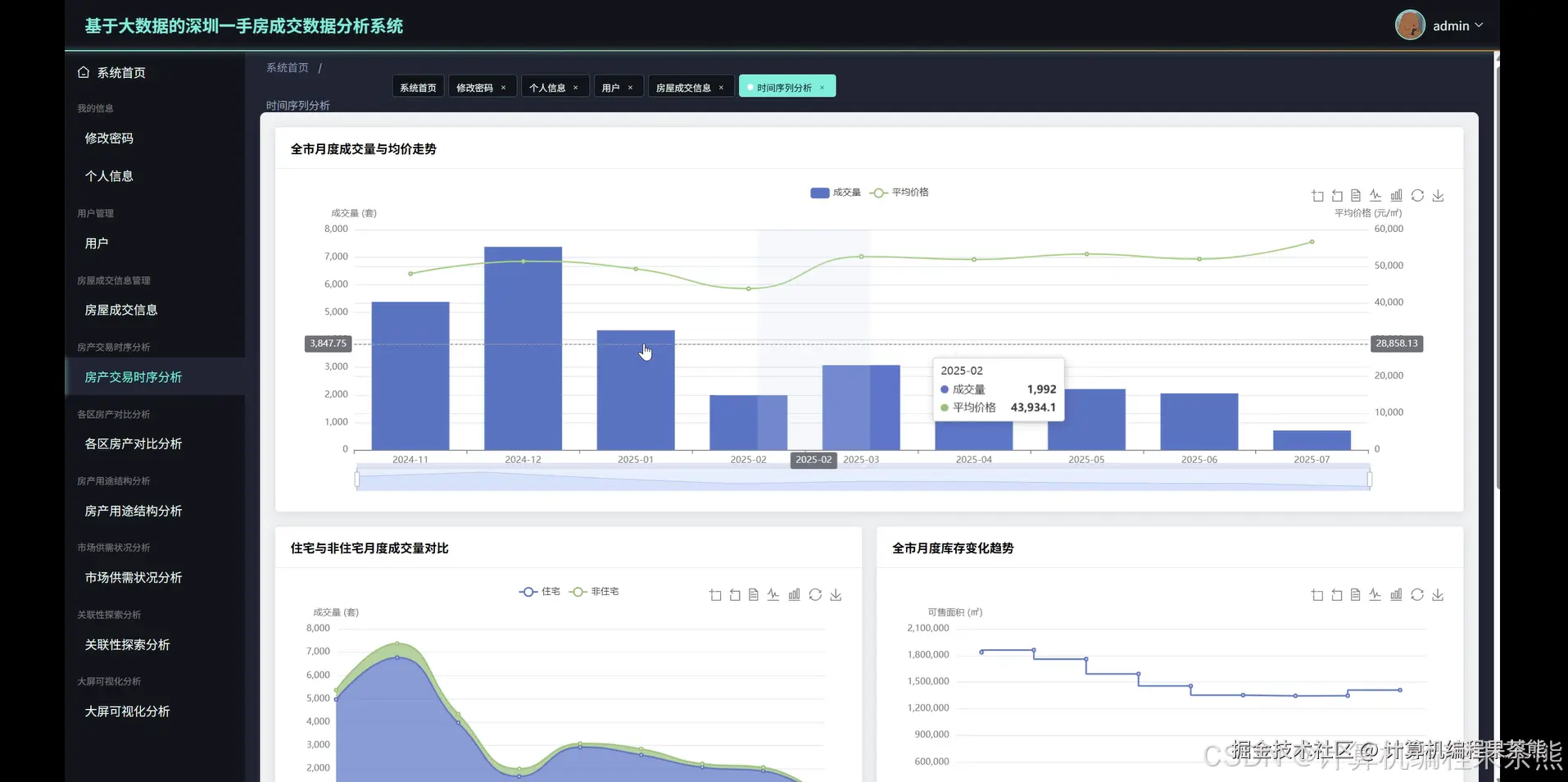This screenshot has width=1568, height=782.
Task: Toggle 住宅 series in legend
Action: pos(540,592)
